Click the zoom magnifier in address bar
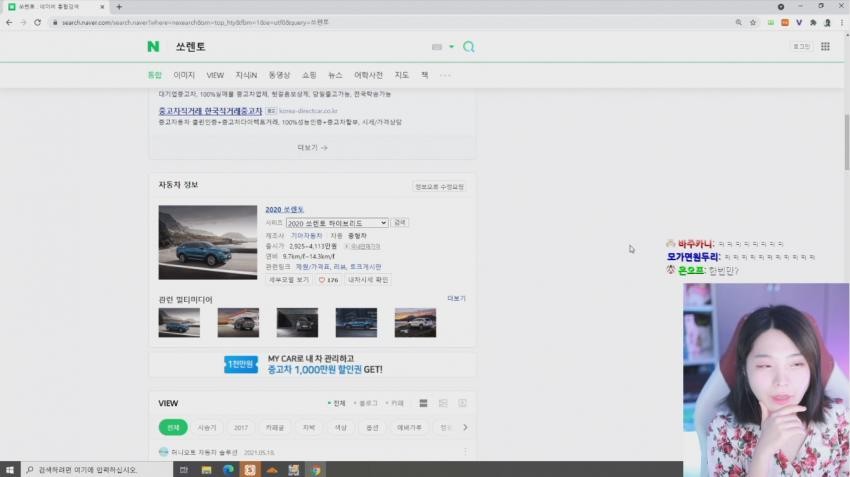The height and width of the screenshot is (477, 850). (738, 22)
